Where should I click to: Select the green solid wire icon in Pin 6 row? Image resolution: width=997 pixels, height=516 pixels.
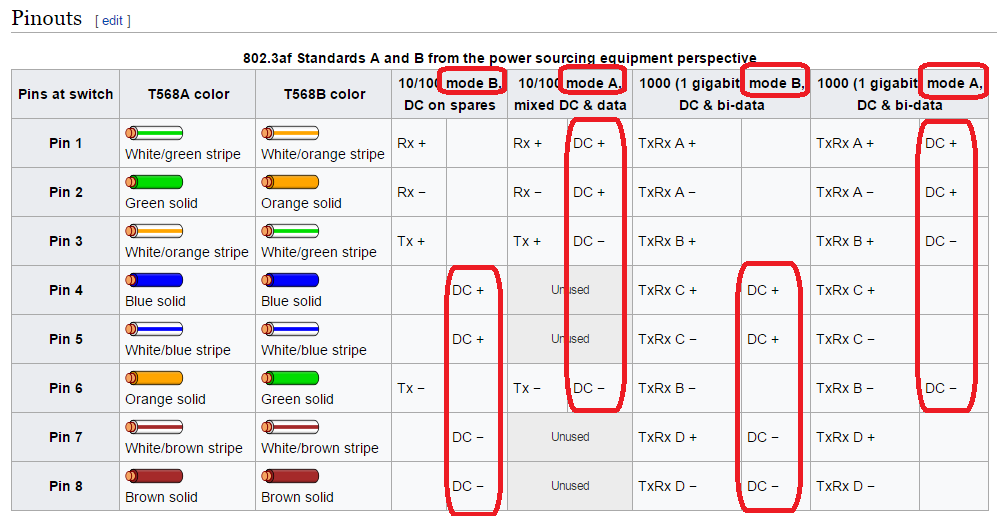[x=290, y=378]
